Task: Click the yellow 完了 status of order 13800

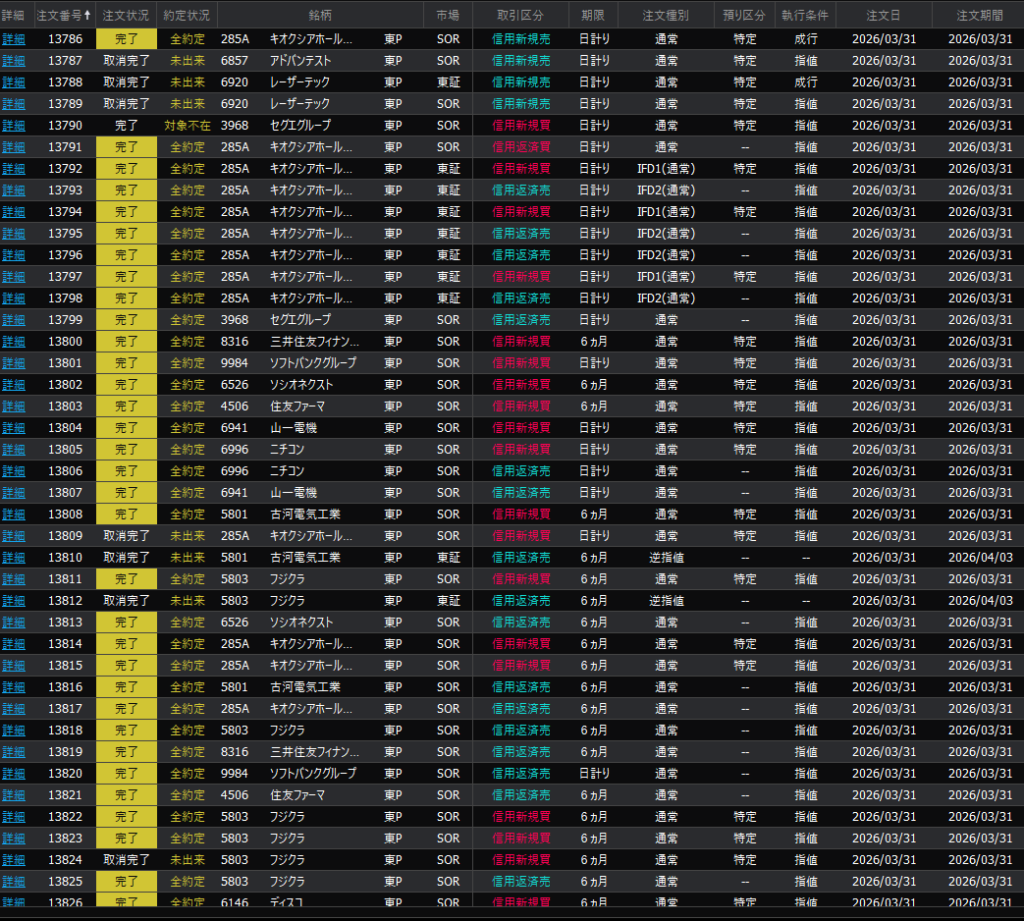Action: [x=126, y=342]
